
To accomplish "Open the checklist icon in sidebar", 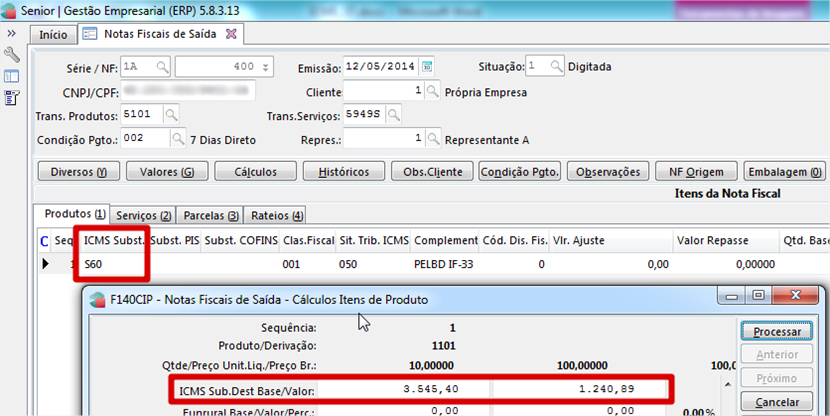I will coord(12,98).
